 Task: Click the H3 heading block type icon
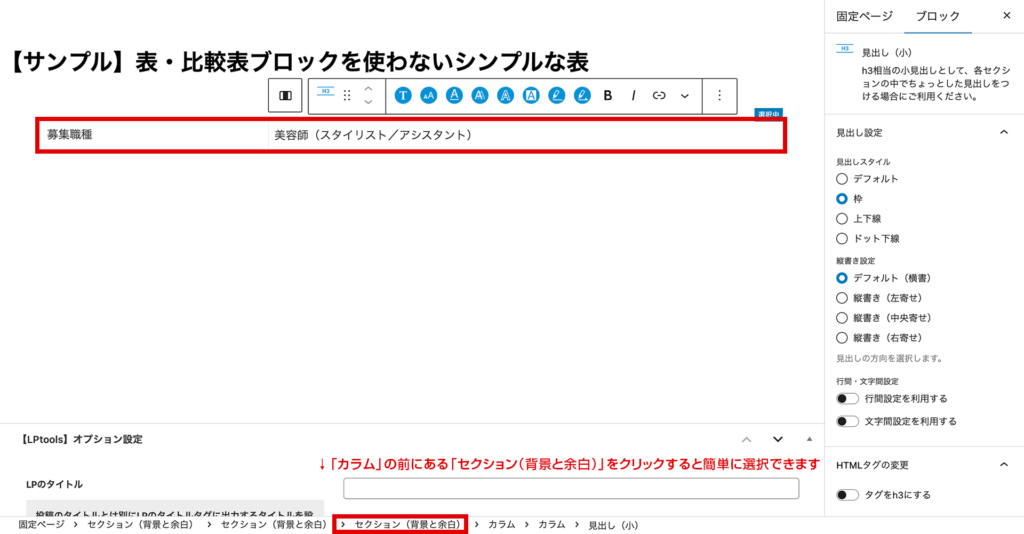click(x=325, y=92)
